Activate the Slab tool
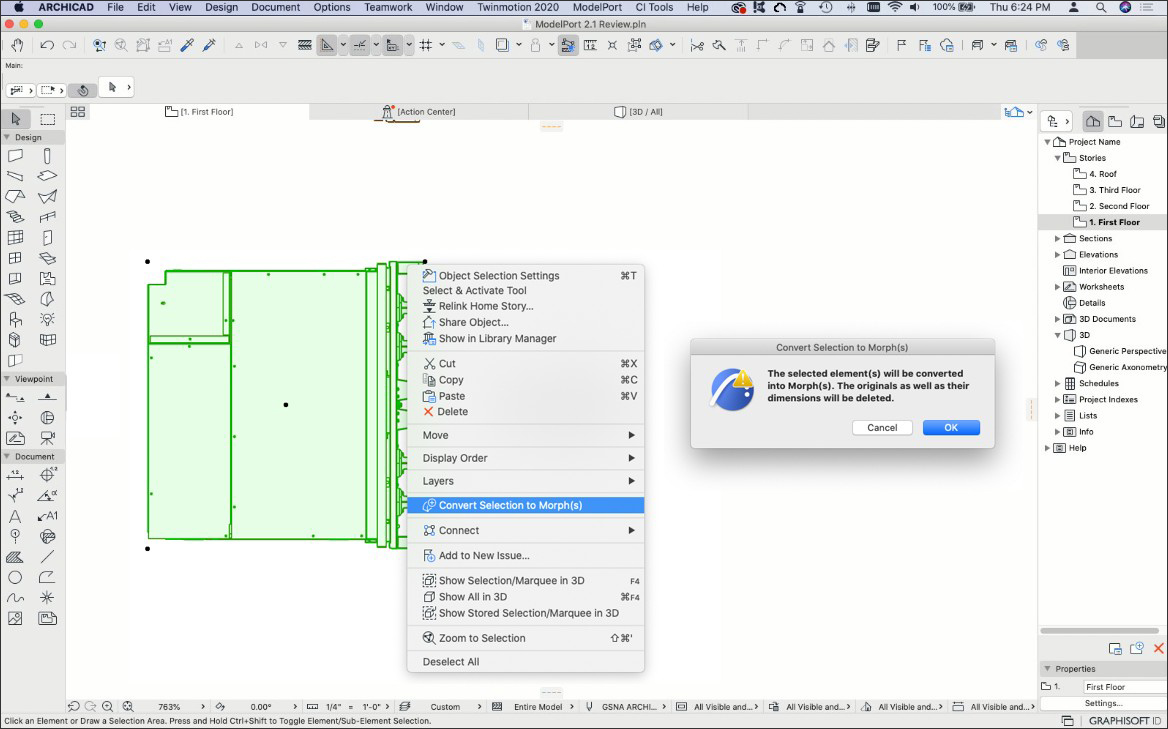Image resolution: width=1168 pixels, height=729 pixels. [47, 176]
